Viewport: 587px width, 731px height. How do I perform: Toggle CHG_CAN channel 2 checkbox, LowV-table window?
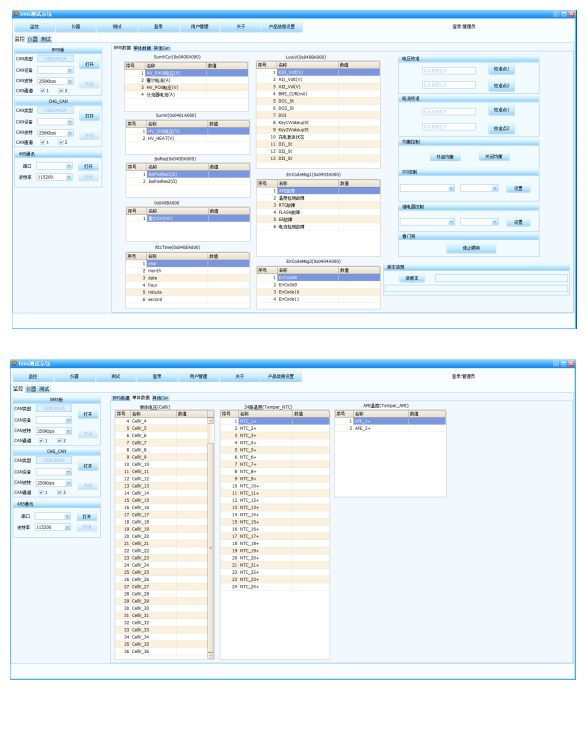tap(61, 142)
